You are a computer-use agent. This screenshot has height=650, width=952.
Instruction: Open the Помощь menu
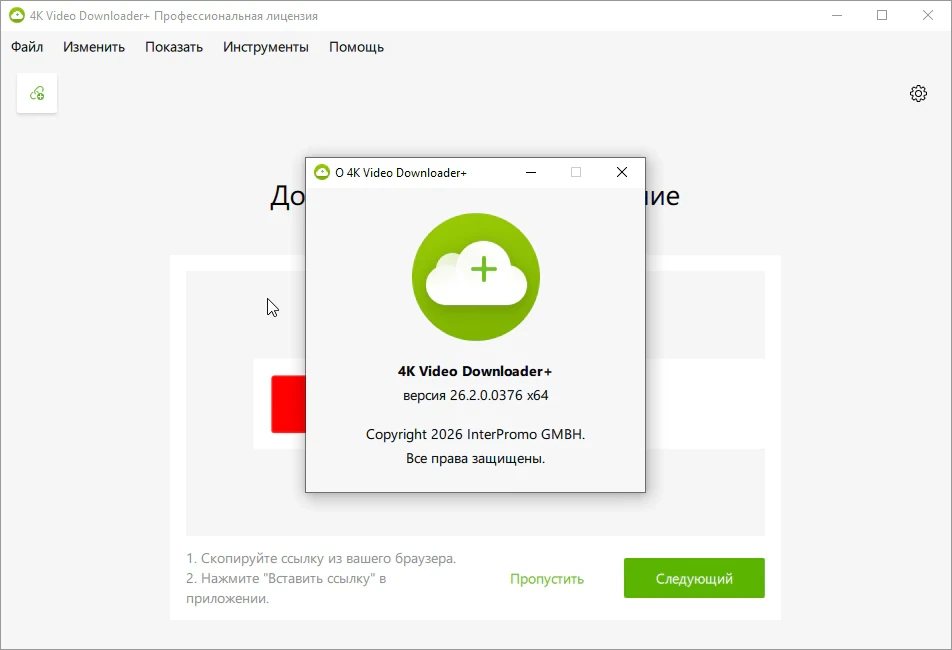tap(356, 47)
